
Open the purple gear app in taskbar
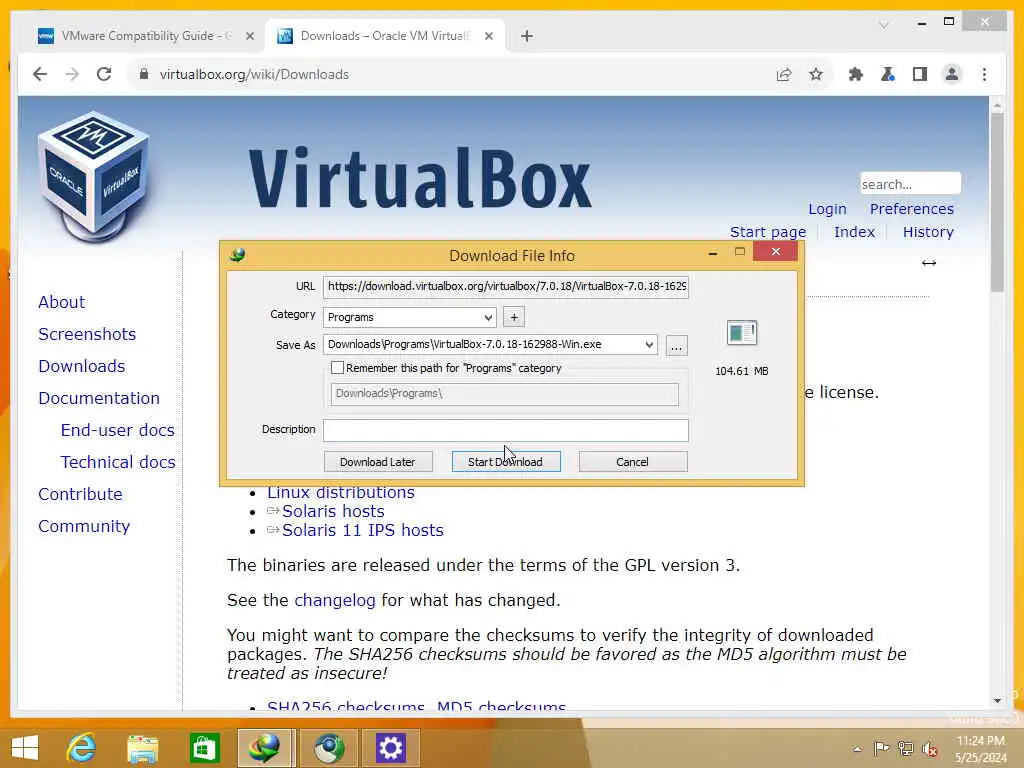tap(391, 748)
